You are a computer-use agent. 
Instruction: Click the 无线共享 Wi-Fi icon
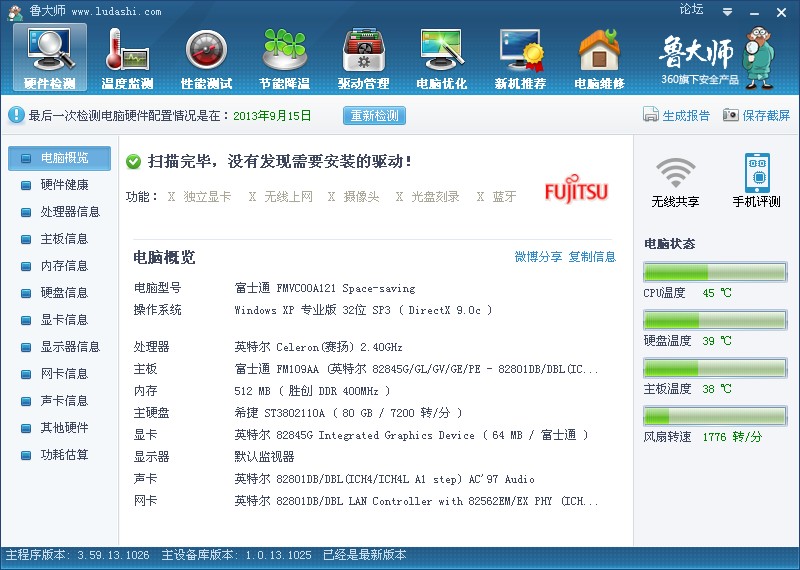(x=675, y=182)
